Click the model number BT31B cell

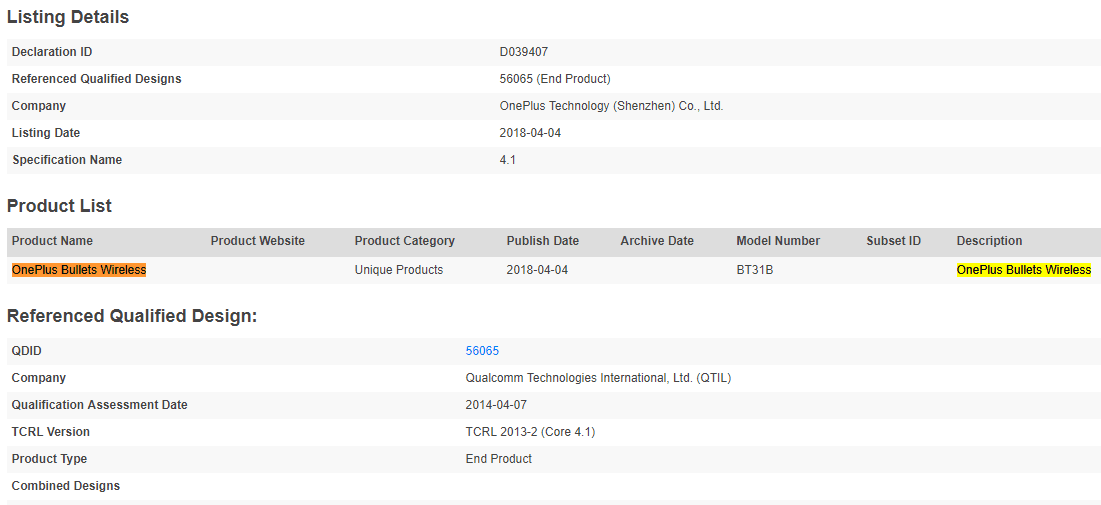click(x=754, y=270)
